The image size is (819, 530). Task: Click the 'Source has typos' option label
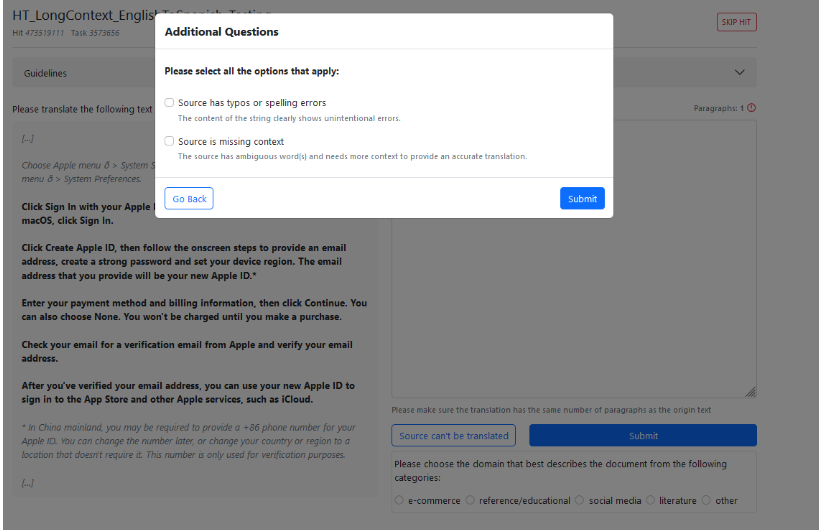point(252,103)
